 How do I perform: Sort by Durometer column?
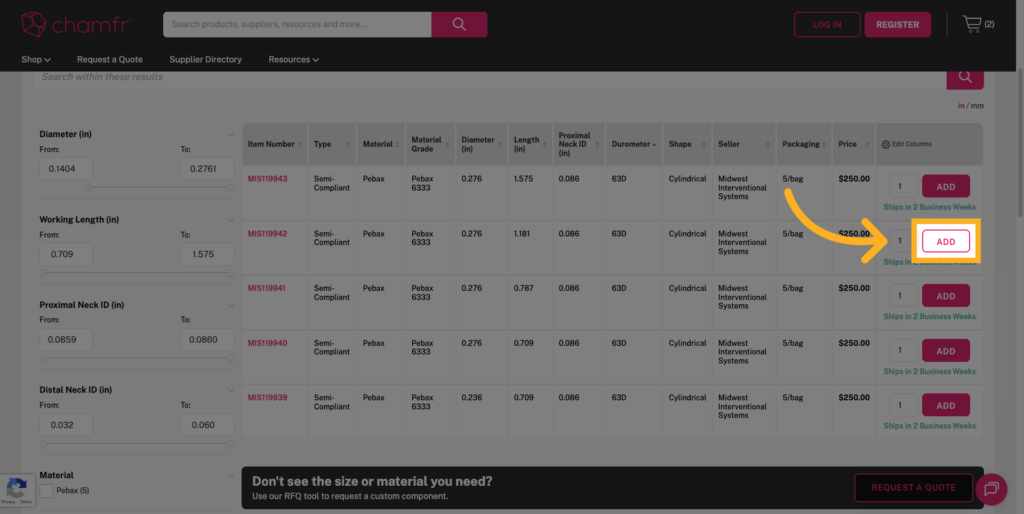[633, 144]
